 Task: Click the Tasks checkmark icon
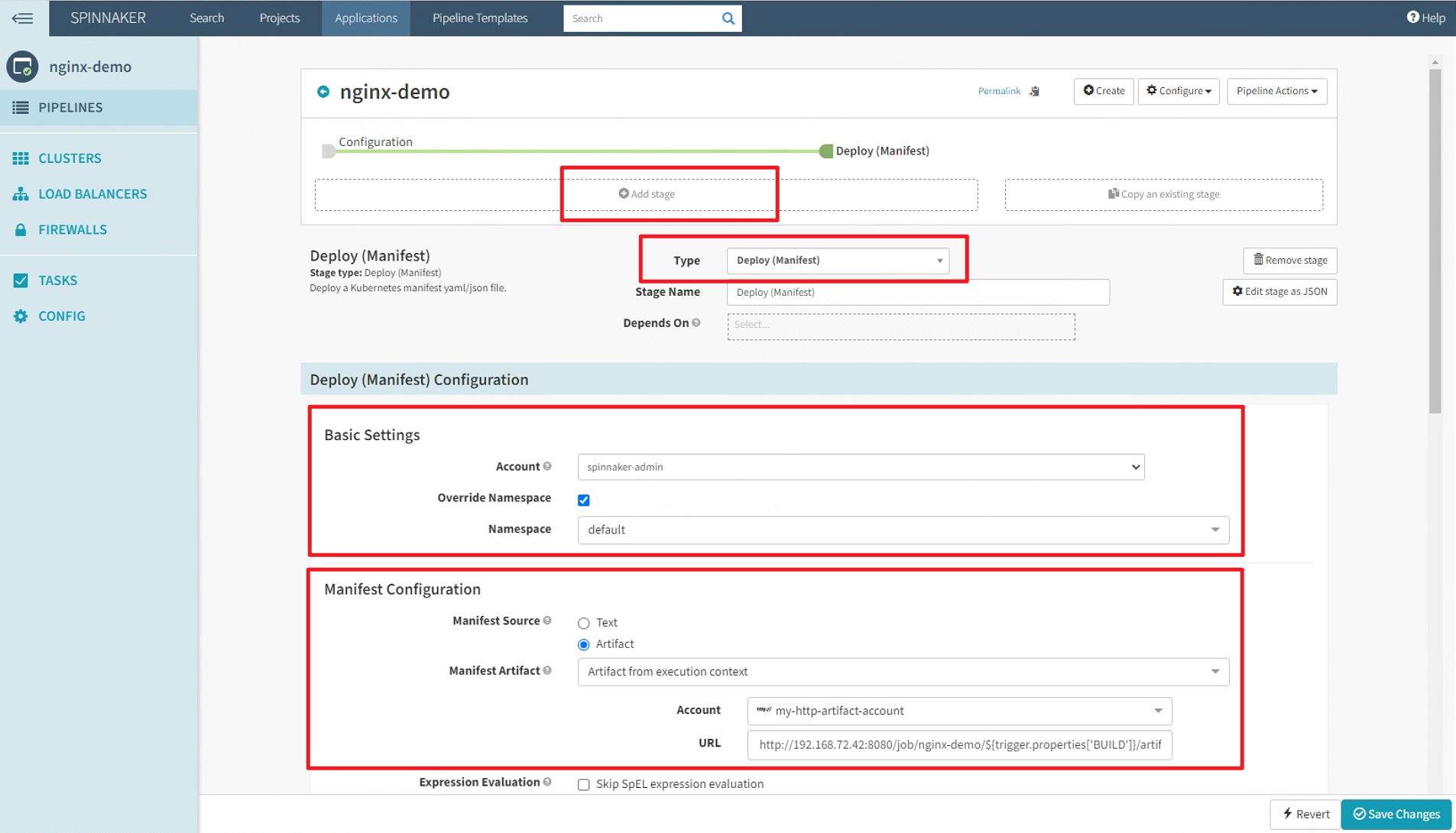[x=21, y=280]
